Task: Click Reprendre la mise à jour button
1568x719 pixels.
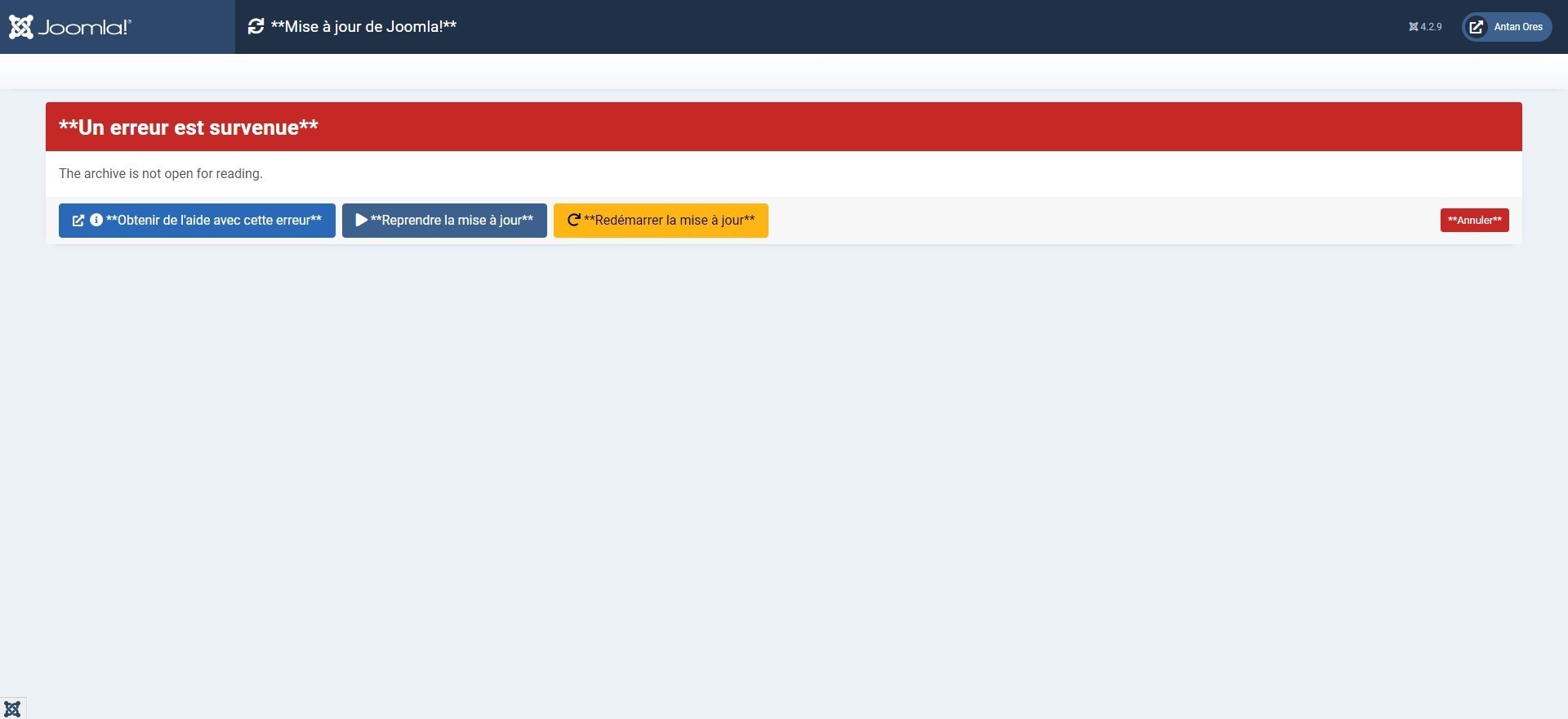Action: 444,221
